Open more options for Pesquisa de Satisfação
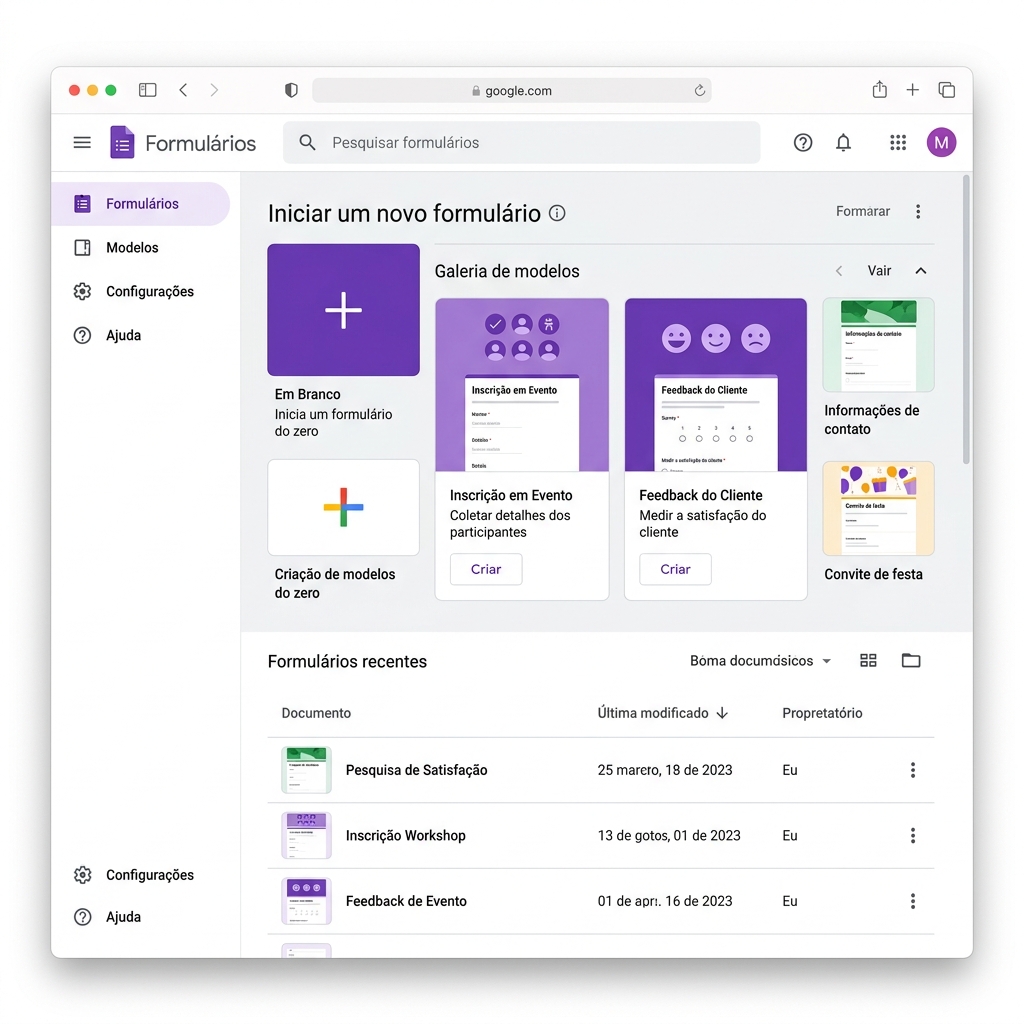 [x=913, y=770]
